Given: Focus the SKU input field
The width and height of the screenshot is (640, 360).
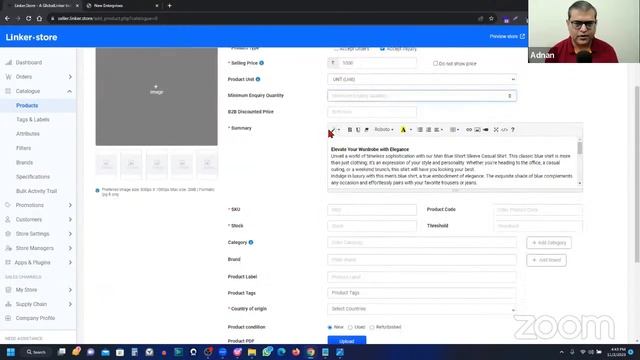Looking at the screenshot, I should point(372,210).
